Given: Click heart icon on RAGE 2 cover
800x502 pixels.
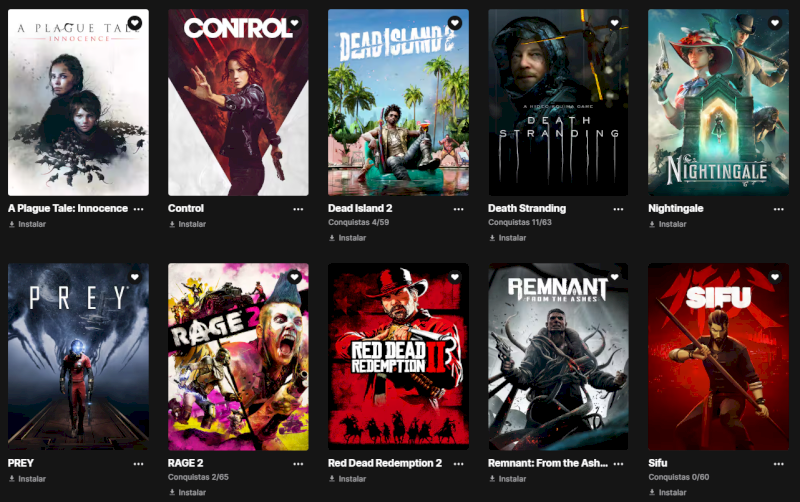Looking at the screenshot, I should [x=294, y=277].
